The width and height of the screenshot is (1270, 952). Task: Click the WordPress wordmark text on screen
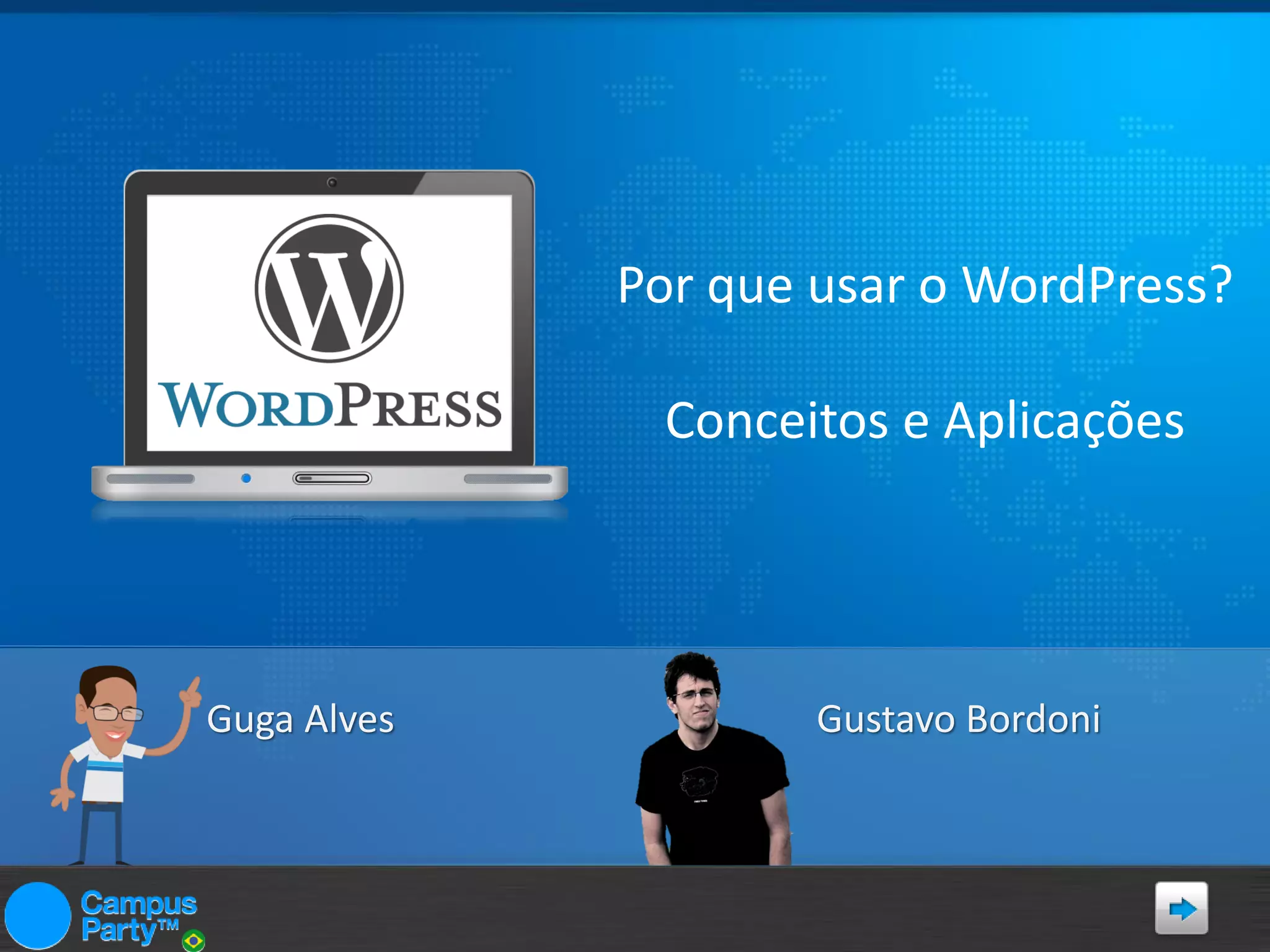pos(329,406)
